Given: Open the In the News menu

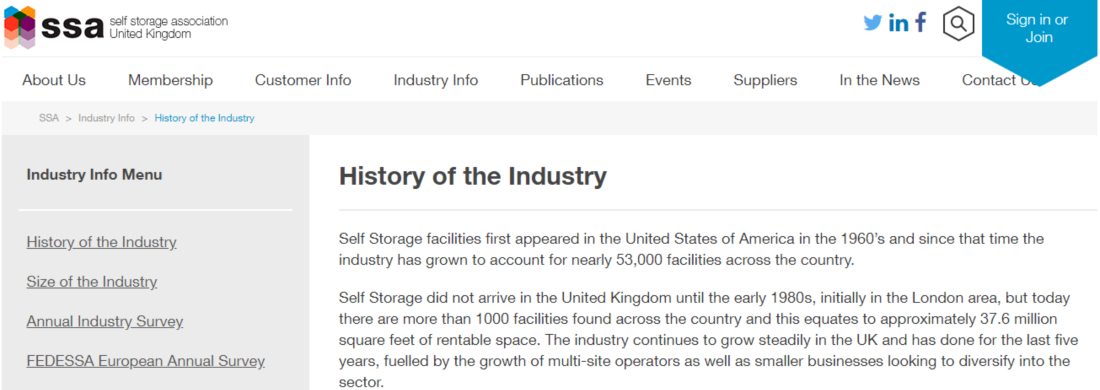Looking at the screenshot, I should point(880,80).
